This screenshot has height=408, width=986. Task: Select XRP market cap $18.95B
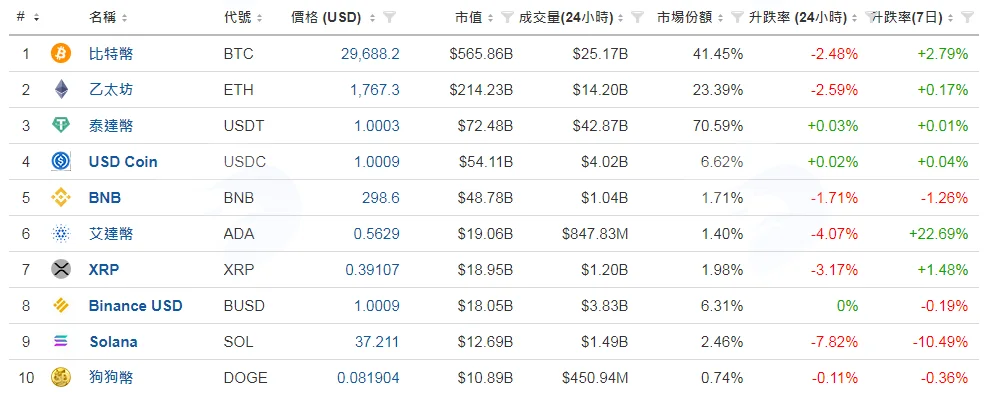pos(485,270)
